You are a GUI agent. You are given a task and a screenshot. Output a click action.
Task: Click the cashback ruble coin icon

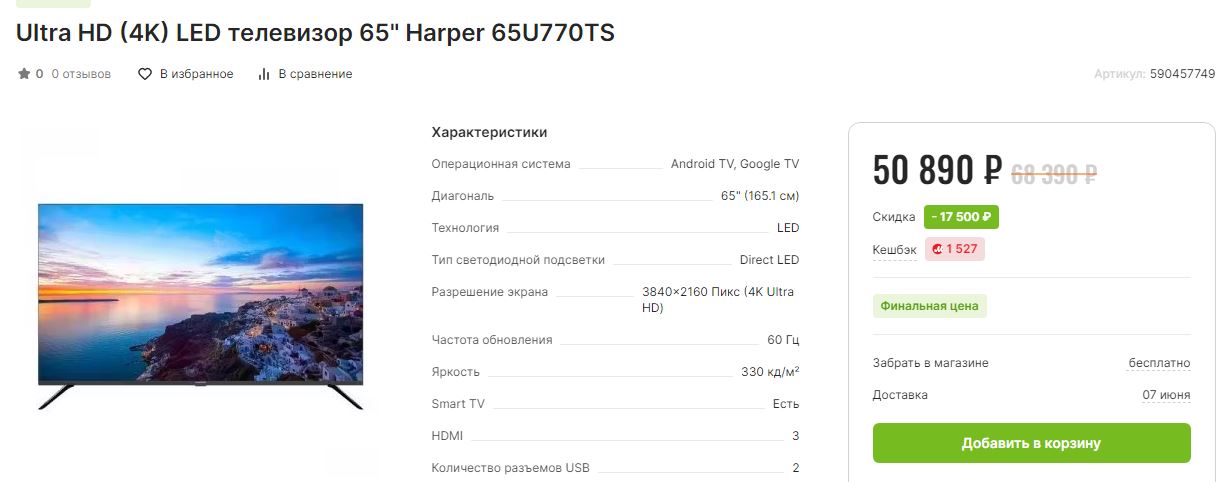[937, 249]
